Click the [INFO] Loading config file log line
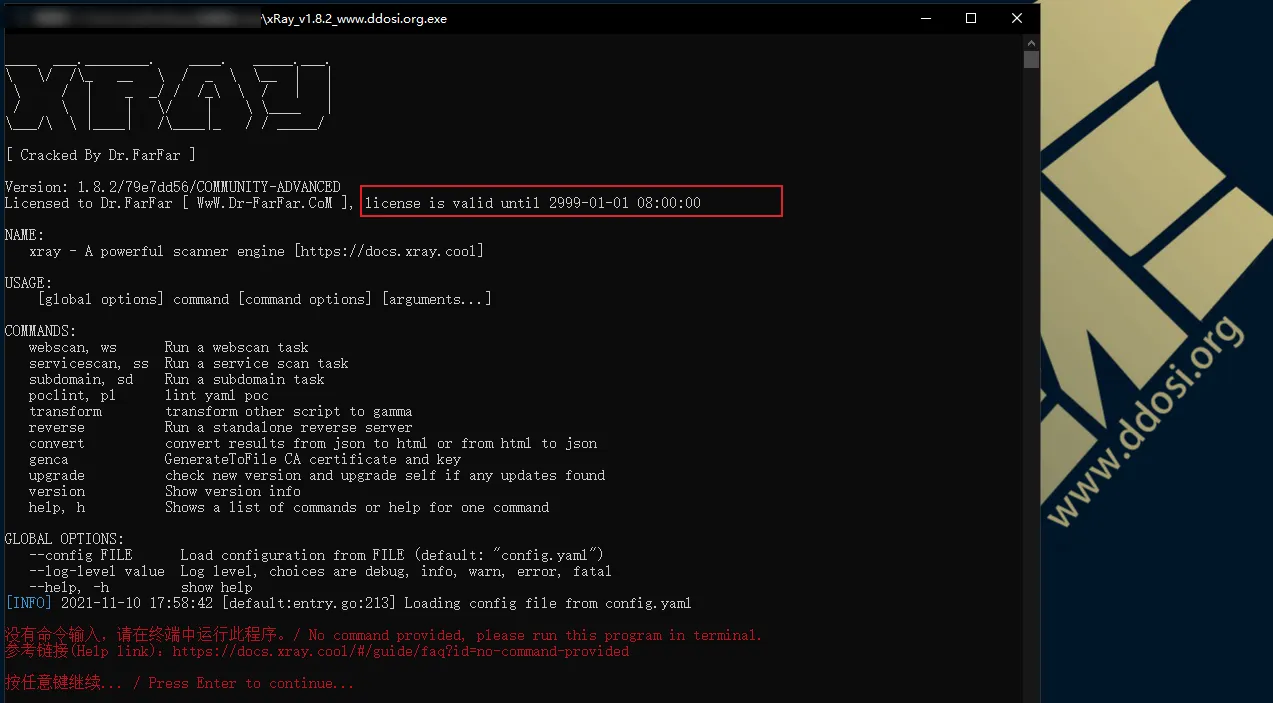The image size is (1273, 703). 348,603
